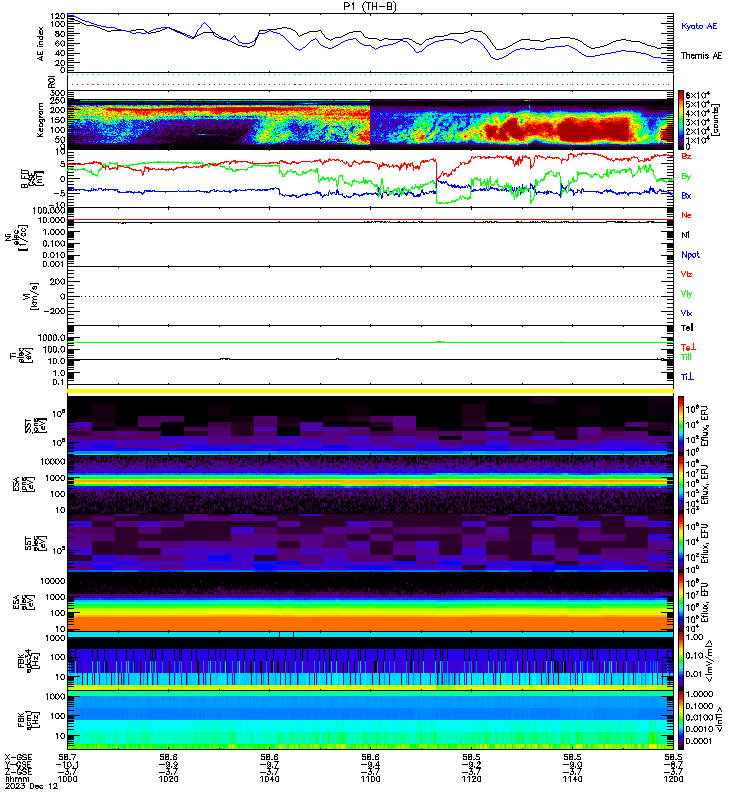This screenshot has width=750, height=800.
Task: Click the bottom nT spectrogram color bar
Action: [681, 720]
